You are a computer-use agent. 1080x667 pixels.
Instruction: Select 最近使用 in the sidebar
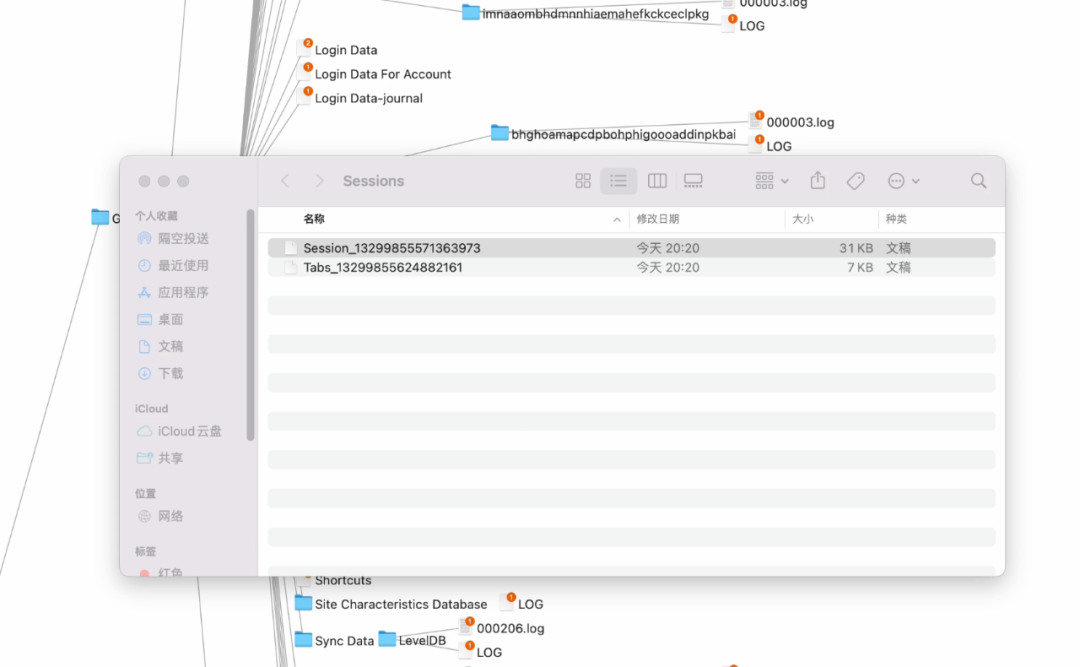[183, 265]
